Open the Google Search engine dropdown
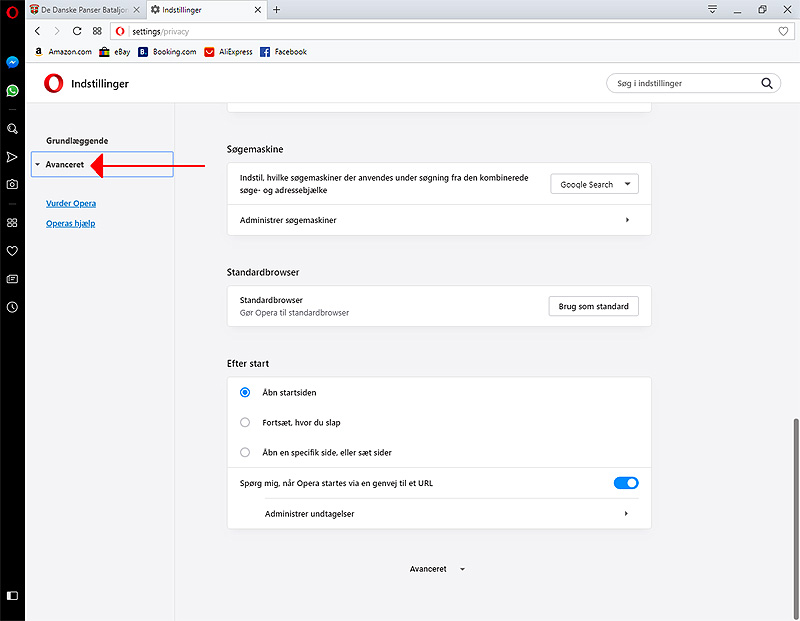This screenshot has width=800, height=621. [594, 184]
